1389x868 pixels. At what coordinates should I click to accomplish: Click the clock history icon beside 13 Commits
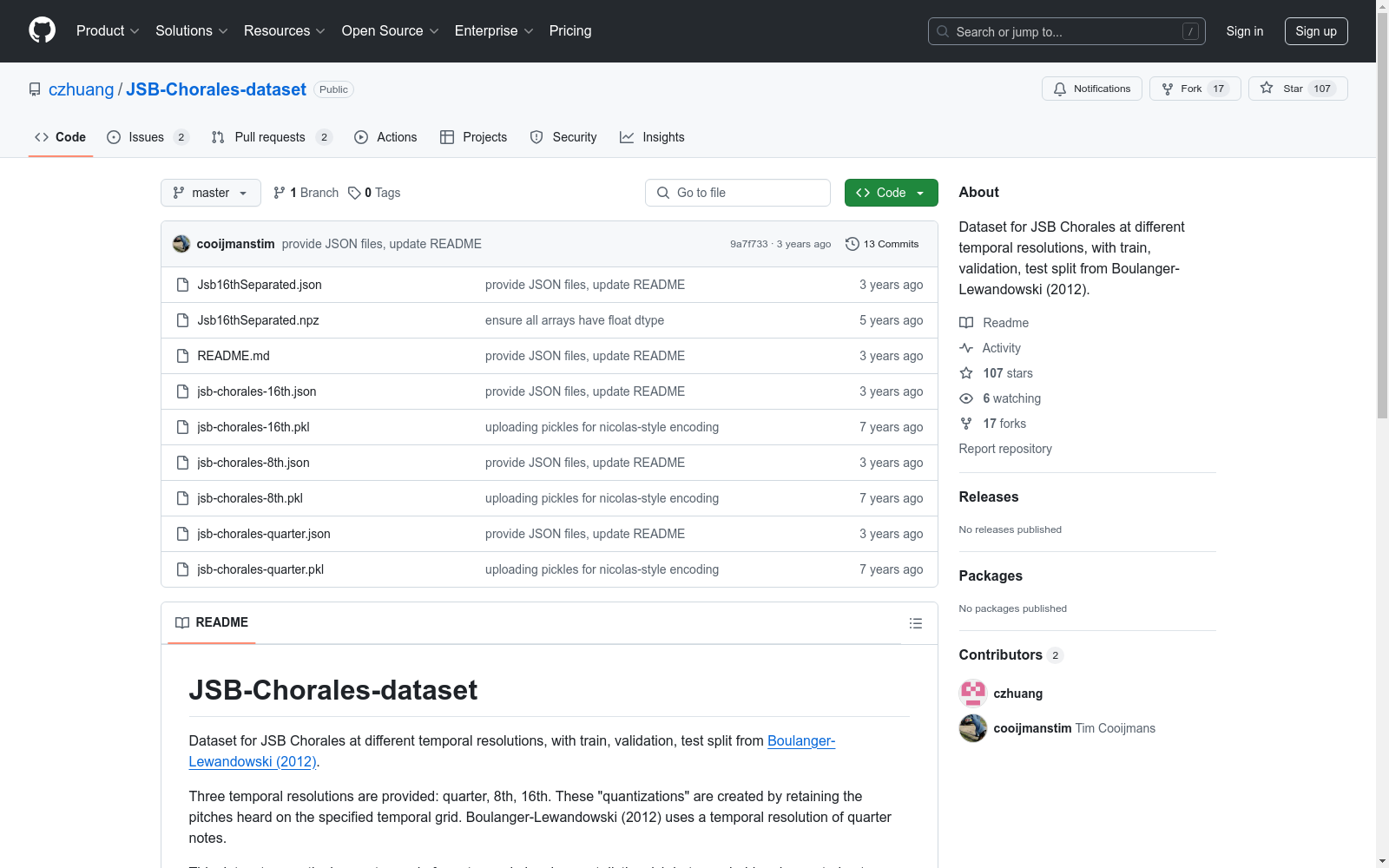point(852,244)
